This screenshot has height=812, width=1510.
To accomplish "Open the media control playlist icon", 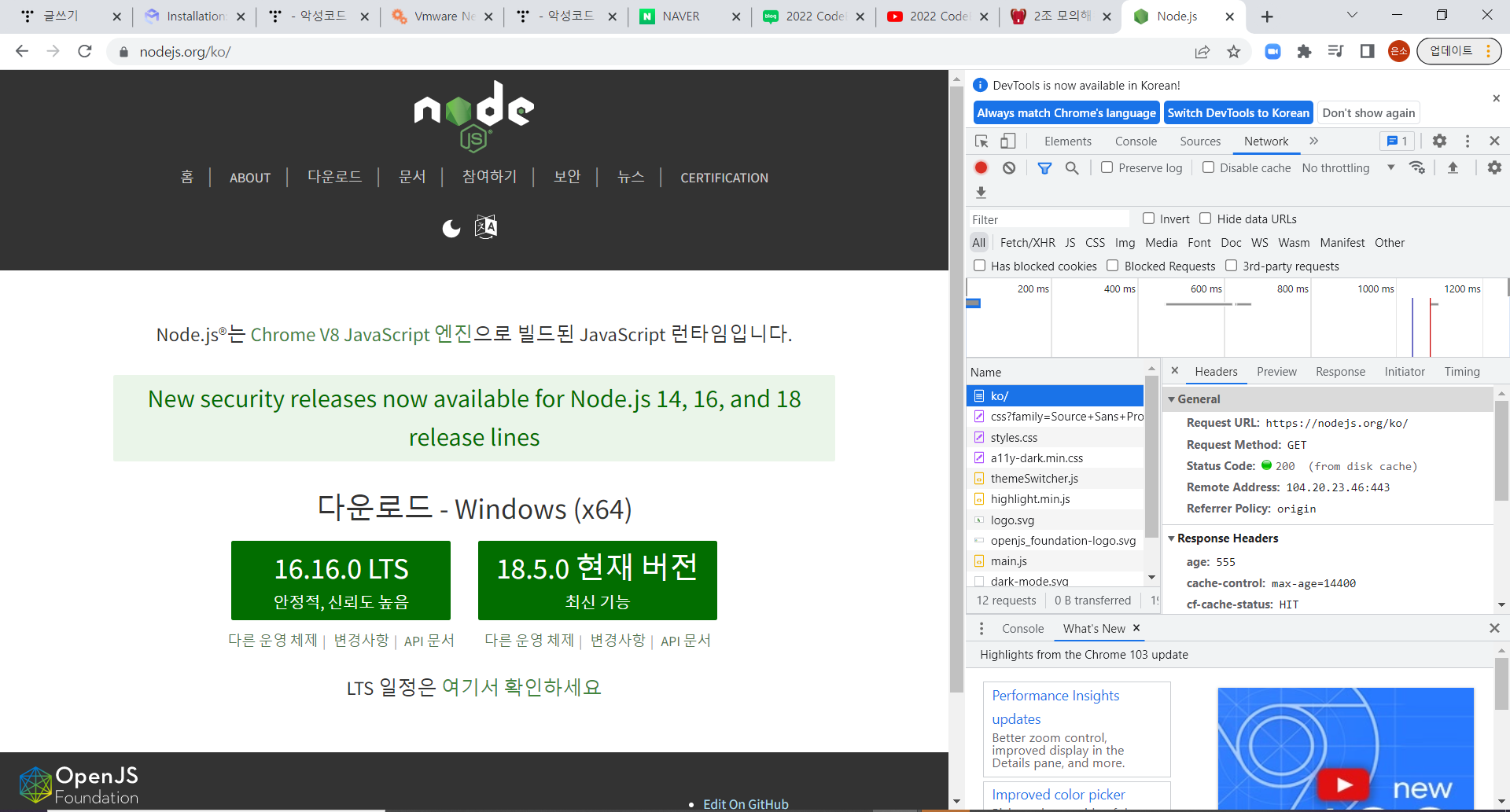I will pos(1335,52).
